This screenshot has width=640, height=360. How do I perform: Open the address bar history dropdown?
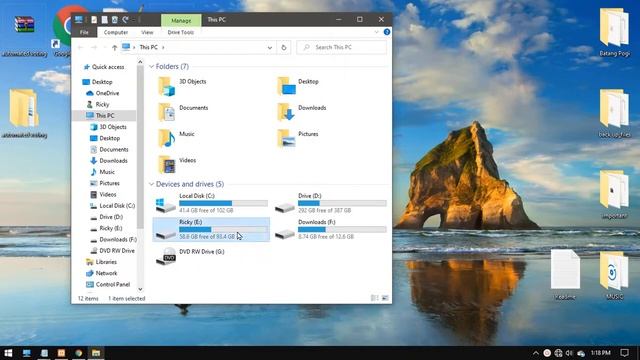[x=270, y=47]
